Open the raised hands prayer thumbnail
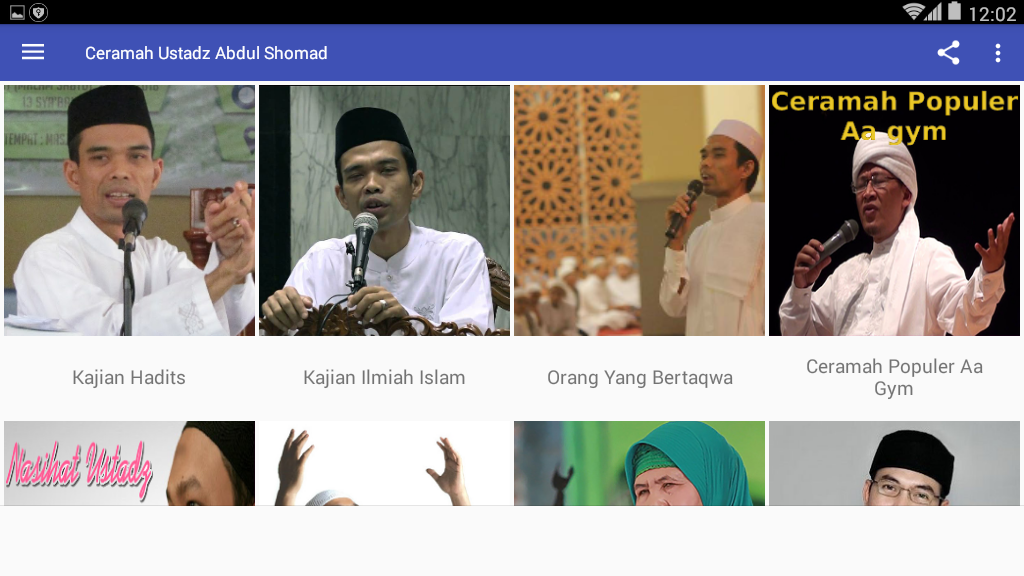The image size is (1024, 576). [x=384, y=463]
